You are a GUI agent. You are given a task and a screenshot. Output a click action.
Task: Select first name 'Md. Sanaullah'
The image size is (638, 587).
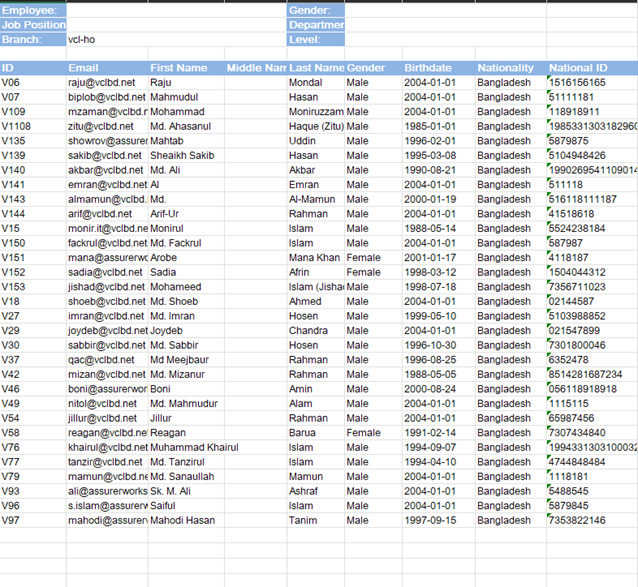pos(186,478)
